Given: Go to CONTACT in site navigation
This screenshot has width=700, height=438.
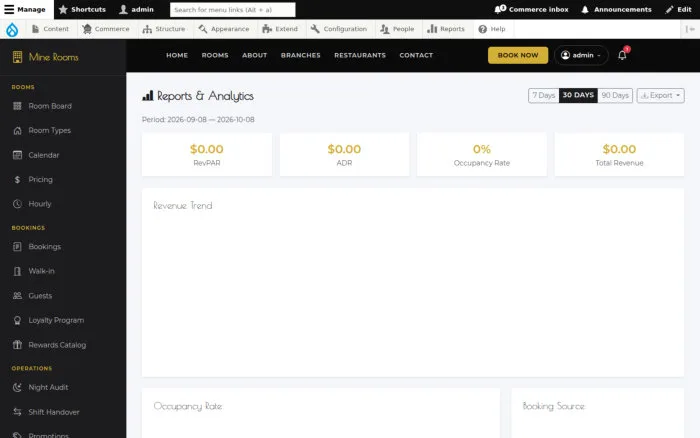Looking at the screenshot, I should pyautogui.click(x=416, y=55).
